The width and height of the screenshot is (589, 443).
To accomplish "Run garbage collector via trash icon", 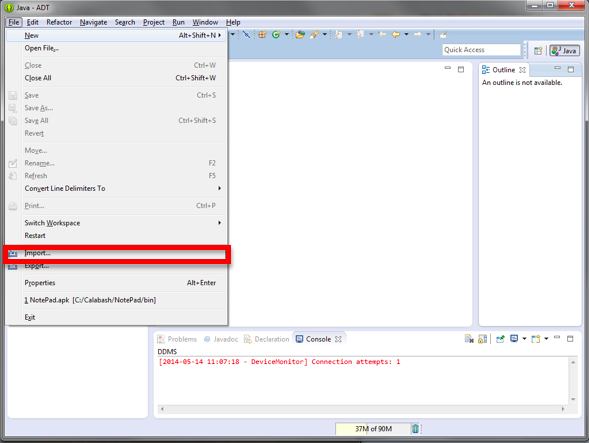I will tap(415, 428).
